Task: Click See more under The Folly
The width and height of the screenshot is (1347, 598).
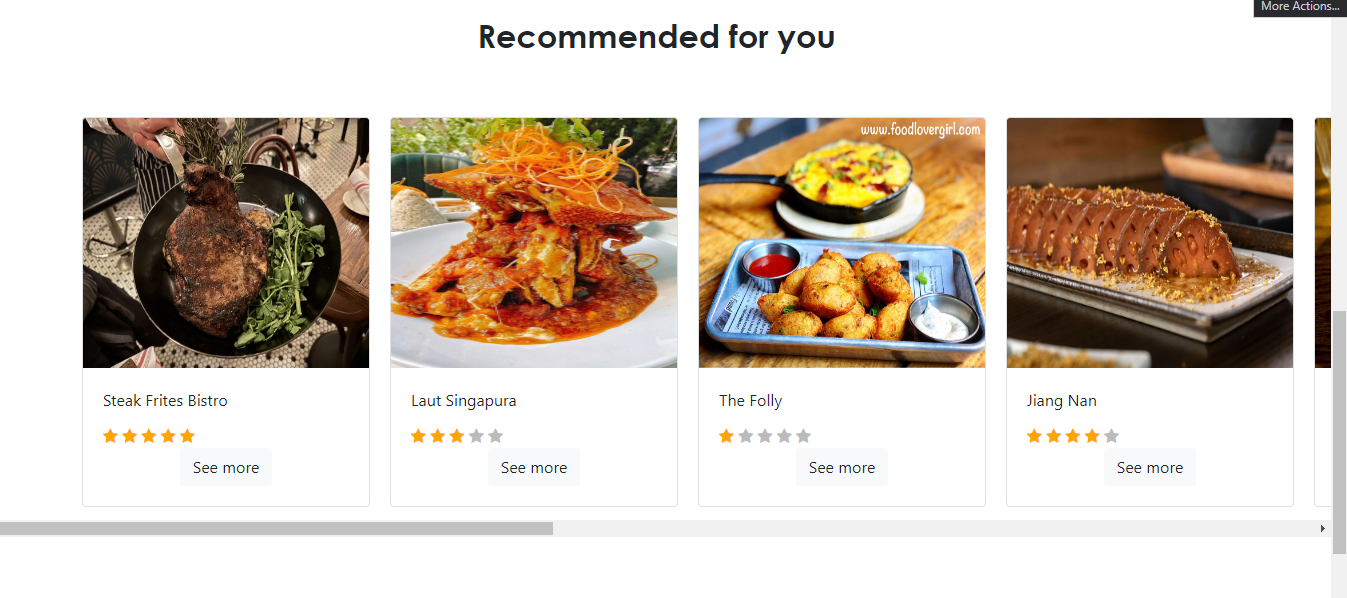Action: pos(841,466)
